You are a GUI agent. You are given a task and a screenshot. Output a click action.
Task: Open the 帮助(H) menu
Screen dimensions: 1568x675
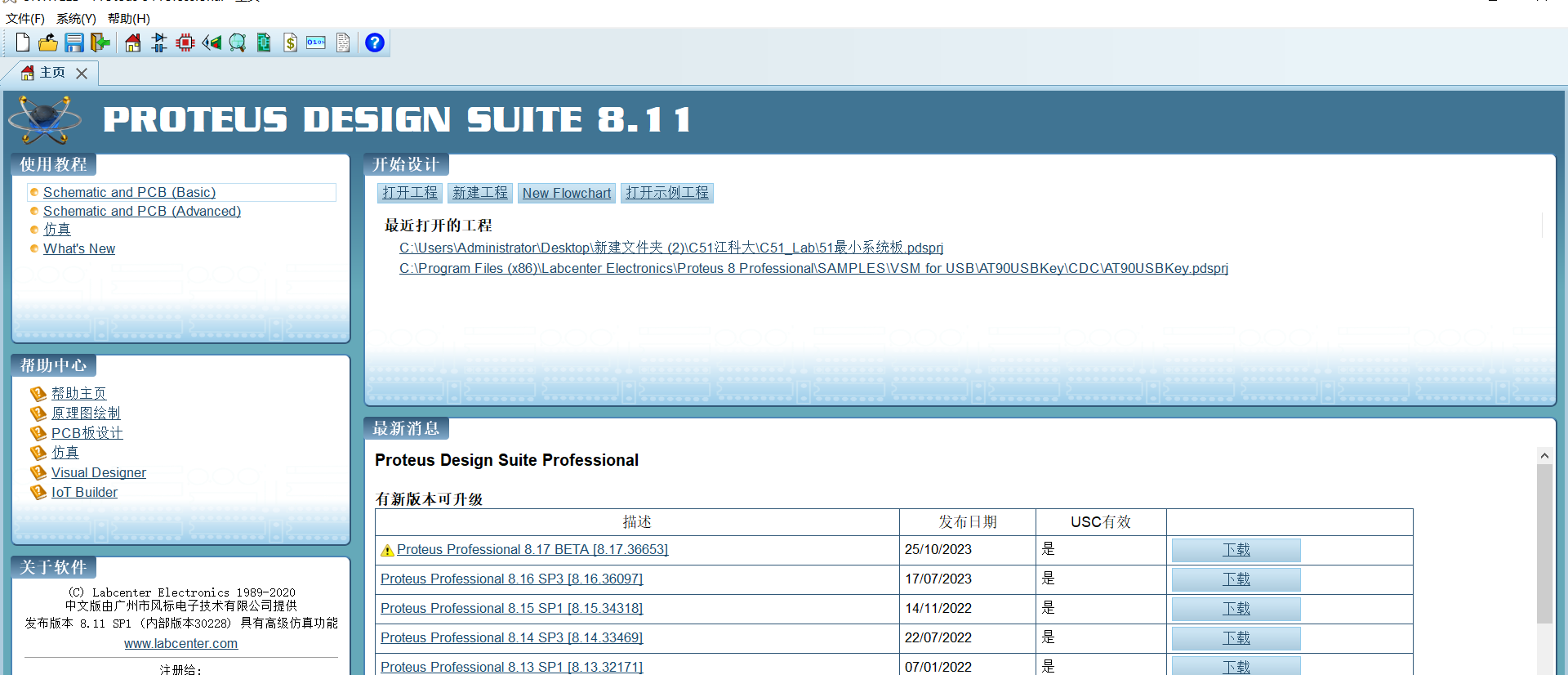point(129,18)
